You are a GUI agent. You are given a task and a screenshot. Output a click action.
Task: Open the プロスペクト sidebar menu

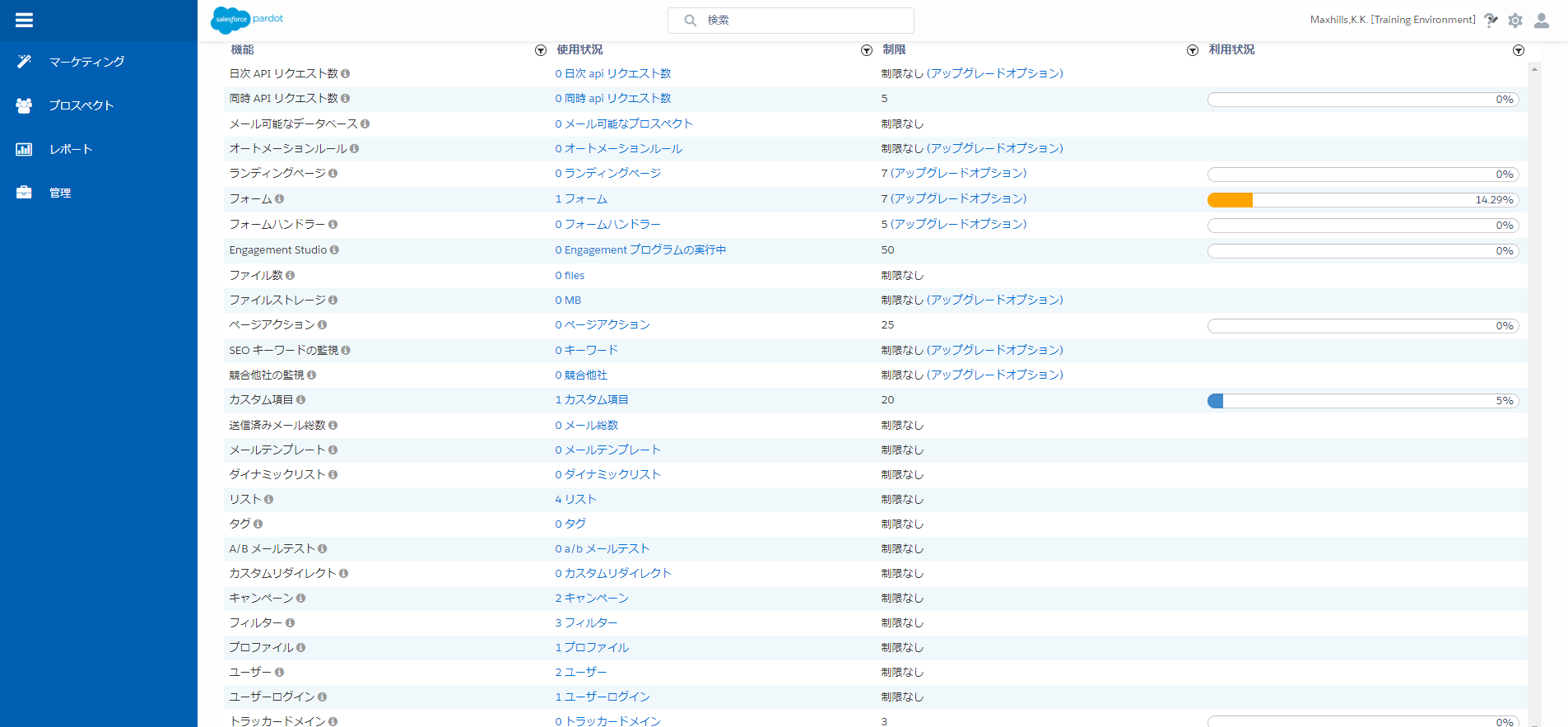point(81,105)
